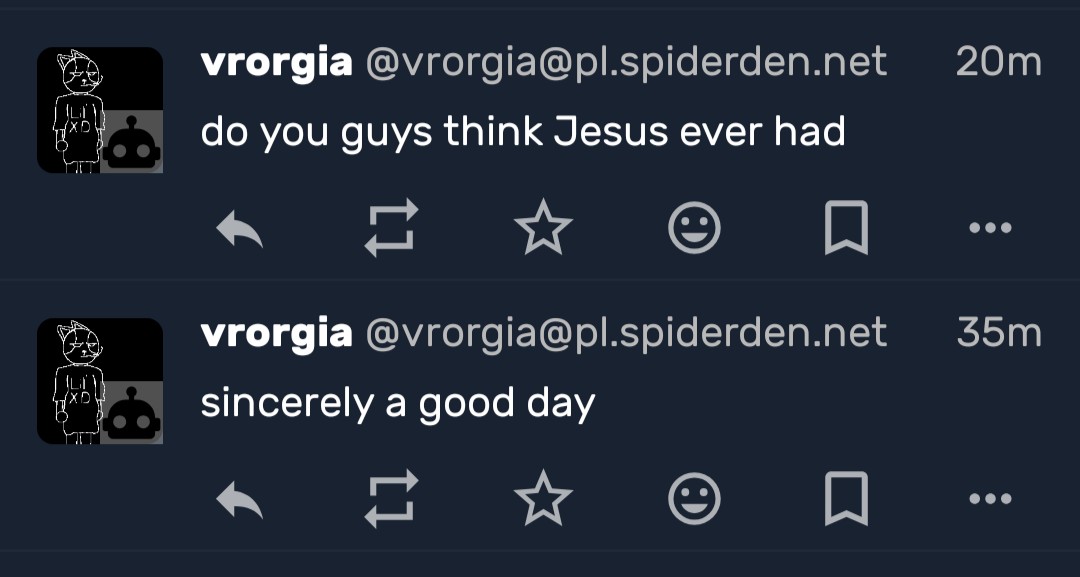Viewport: 1080px width, 577px height.
Task: Repeat the "do you guys think Jesus" post
Action: [391, 229]
